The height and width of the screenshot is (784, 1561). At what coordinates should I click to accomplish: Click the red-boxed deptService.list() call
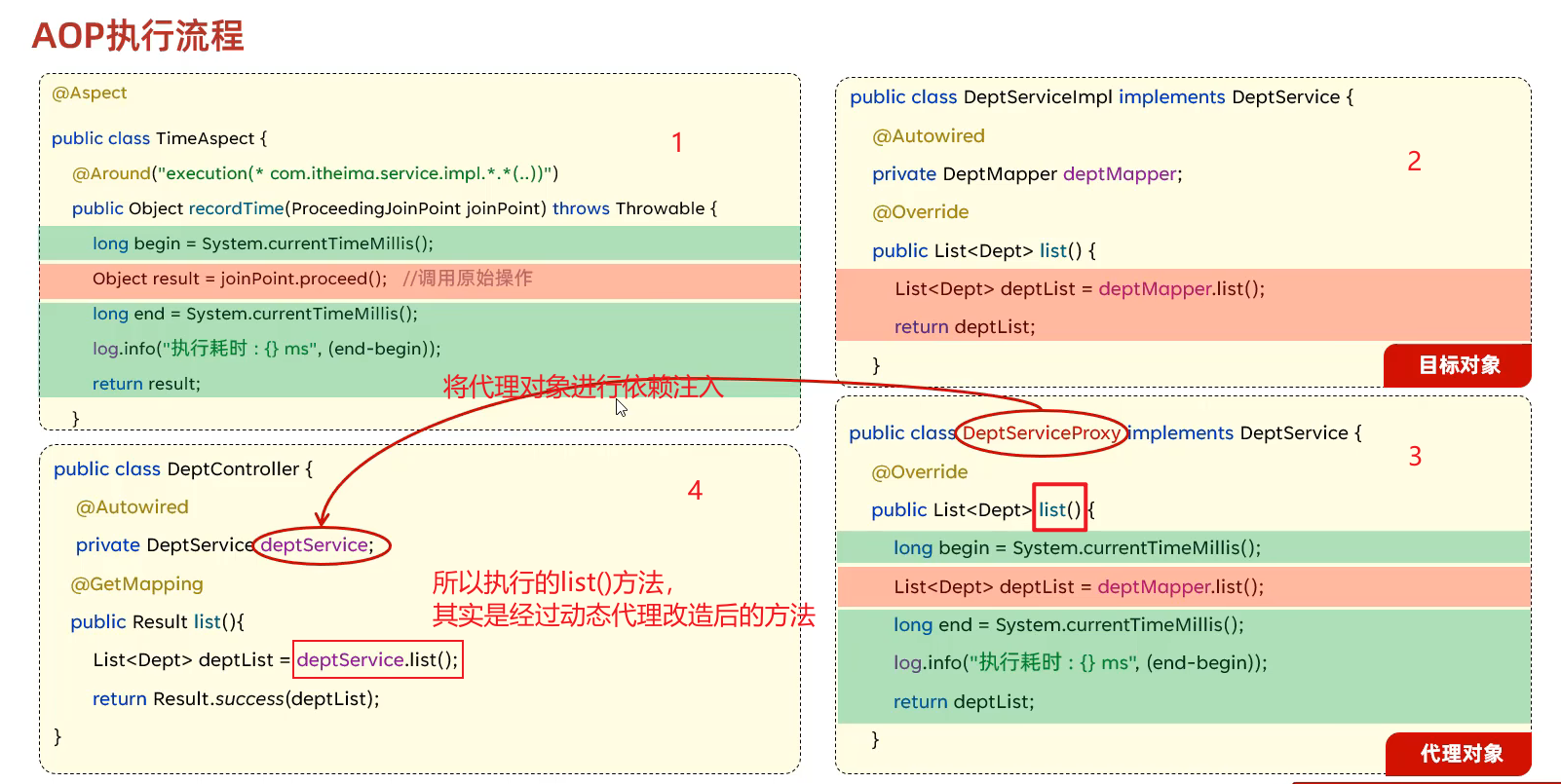click(x=377, y=659)
